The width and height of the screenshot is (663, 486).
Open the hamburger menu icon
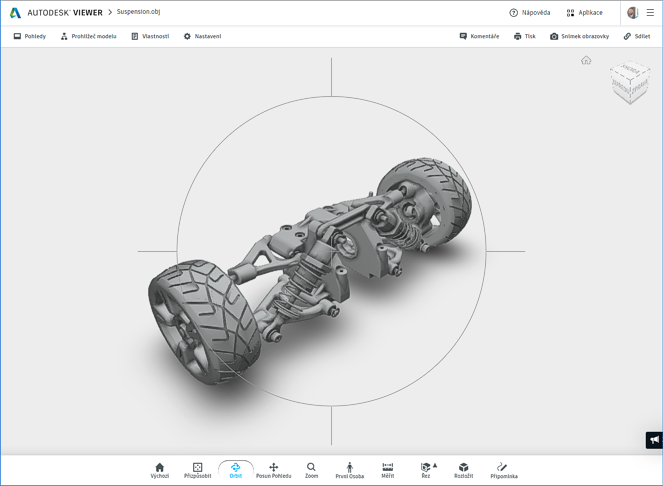point(650,13)
